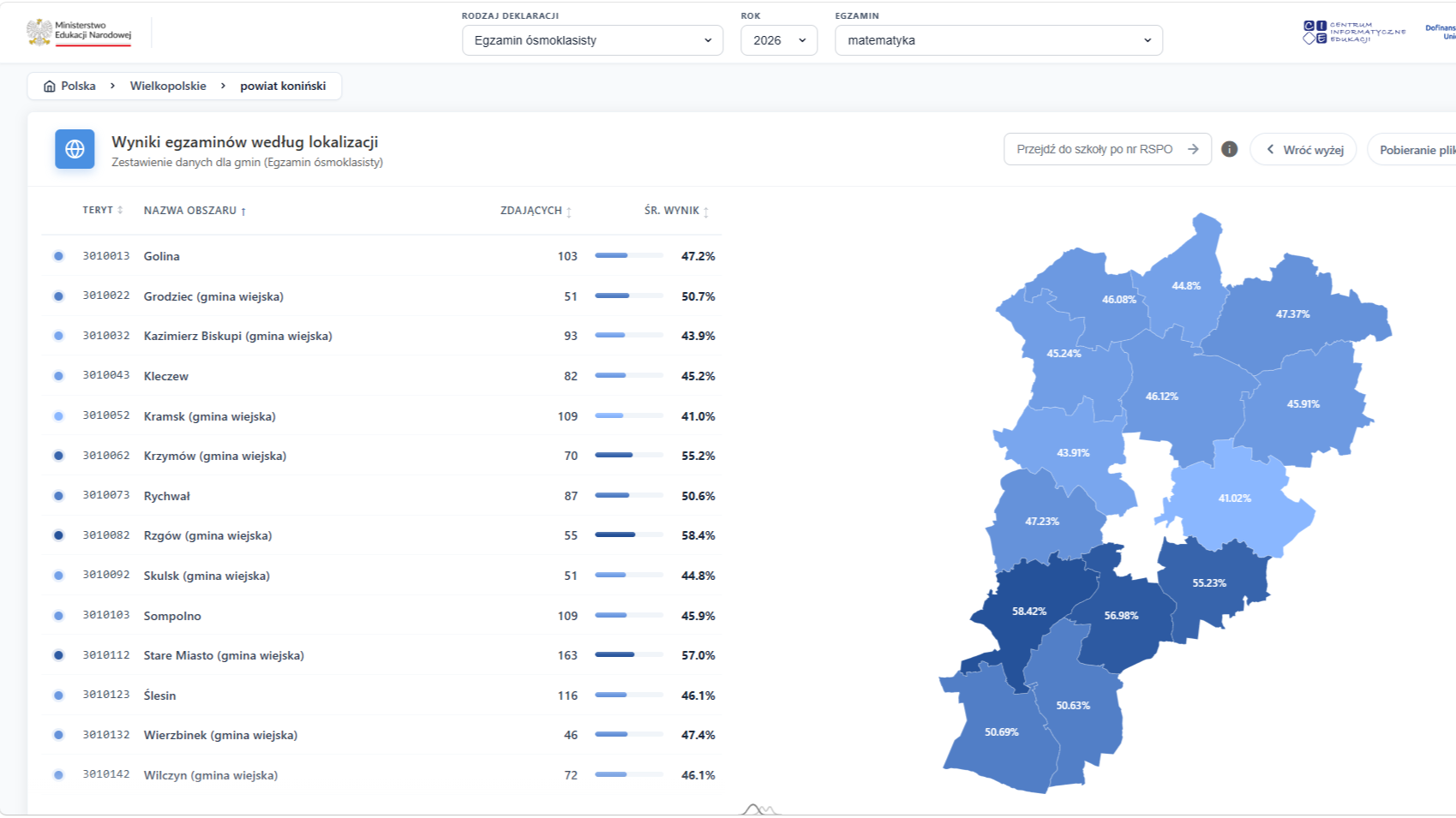Click the dot marker in Krzymów row

(x=58, y=456)
